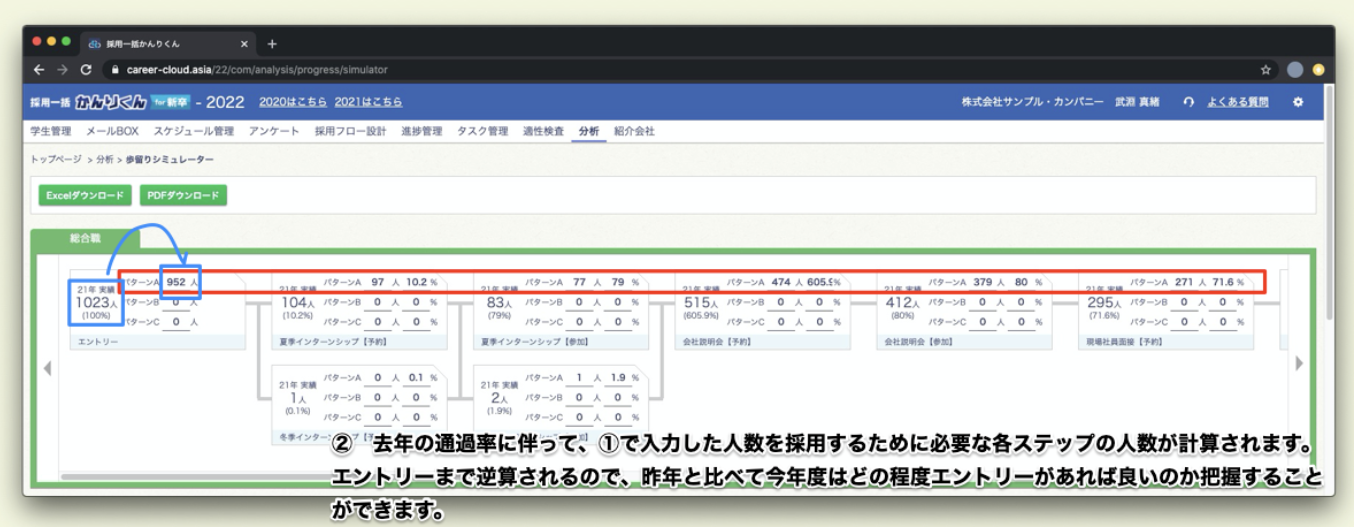Click the headset support icon
Image resolution: width=1356 pixels, height=532 pixels.
click(x=1188, y=102)
